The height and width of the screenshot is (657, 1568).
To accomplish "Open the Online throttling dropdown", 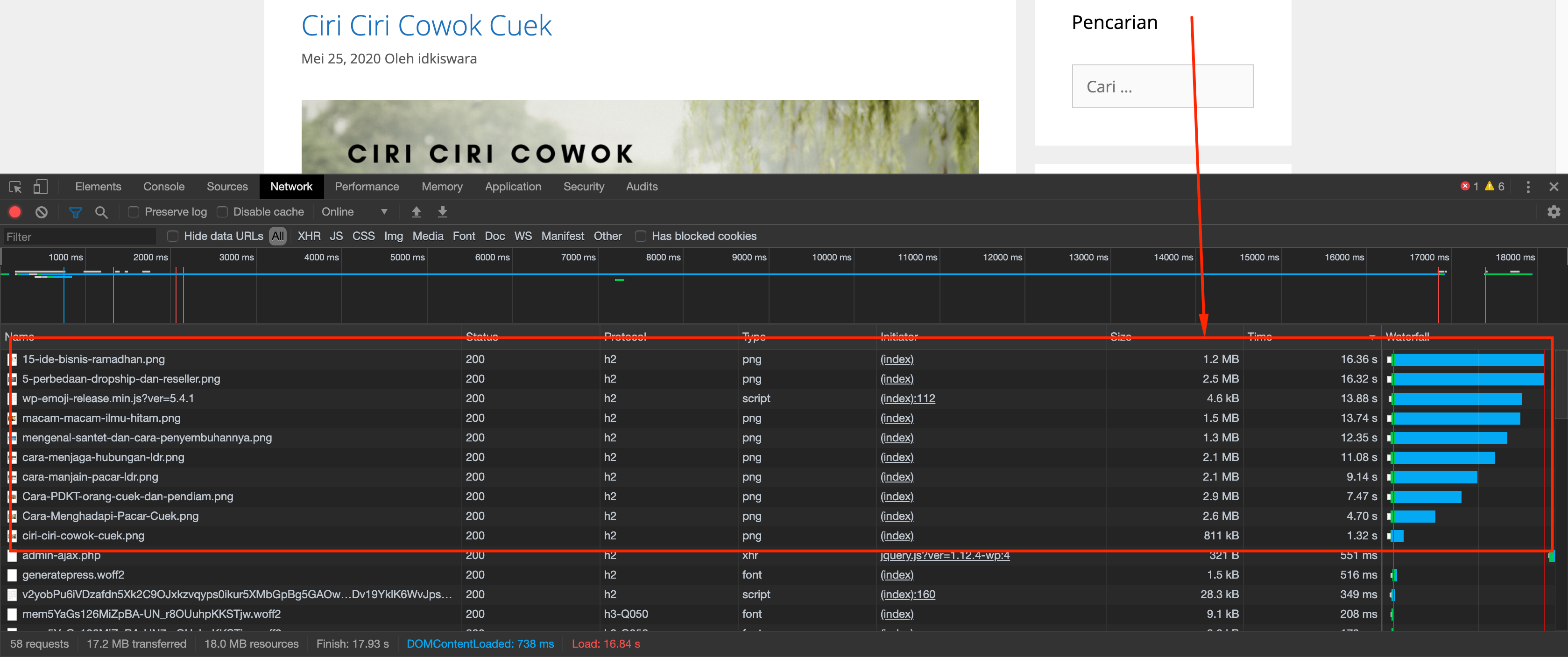I will click(x=354, y=212).
